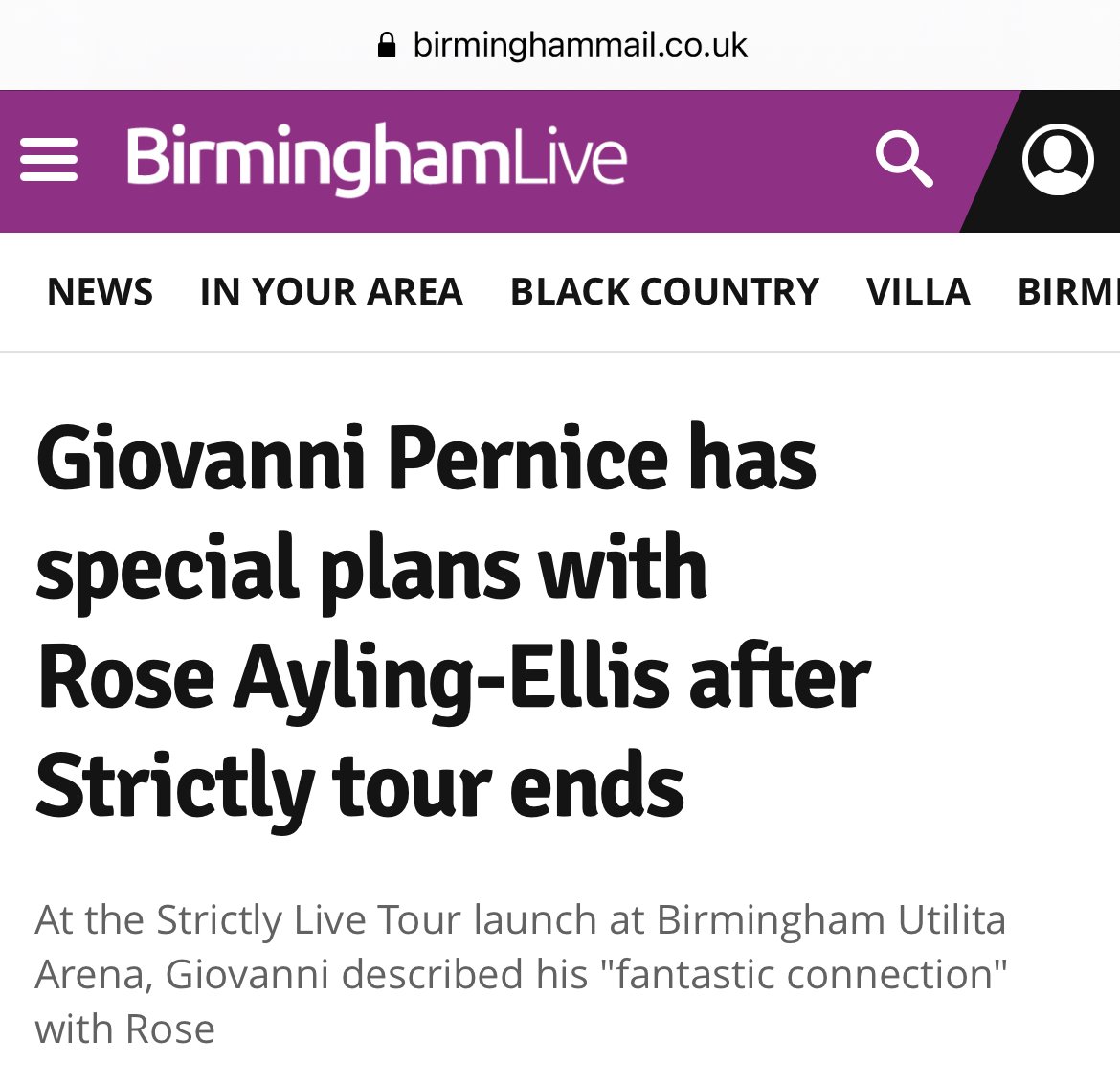Open the partially visible BIRM… nav item

1068,291
